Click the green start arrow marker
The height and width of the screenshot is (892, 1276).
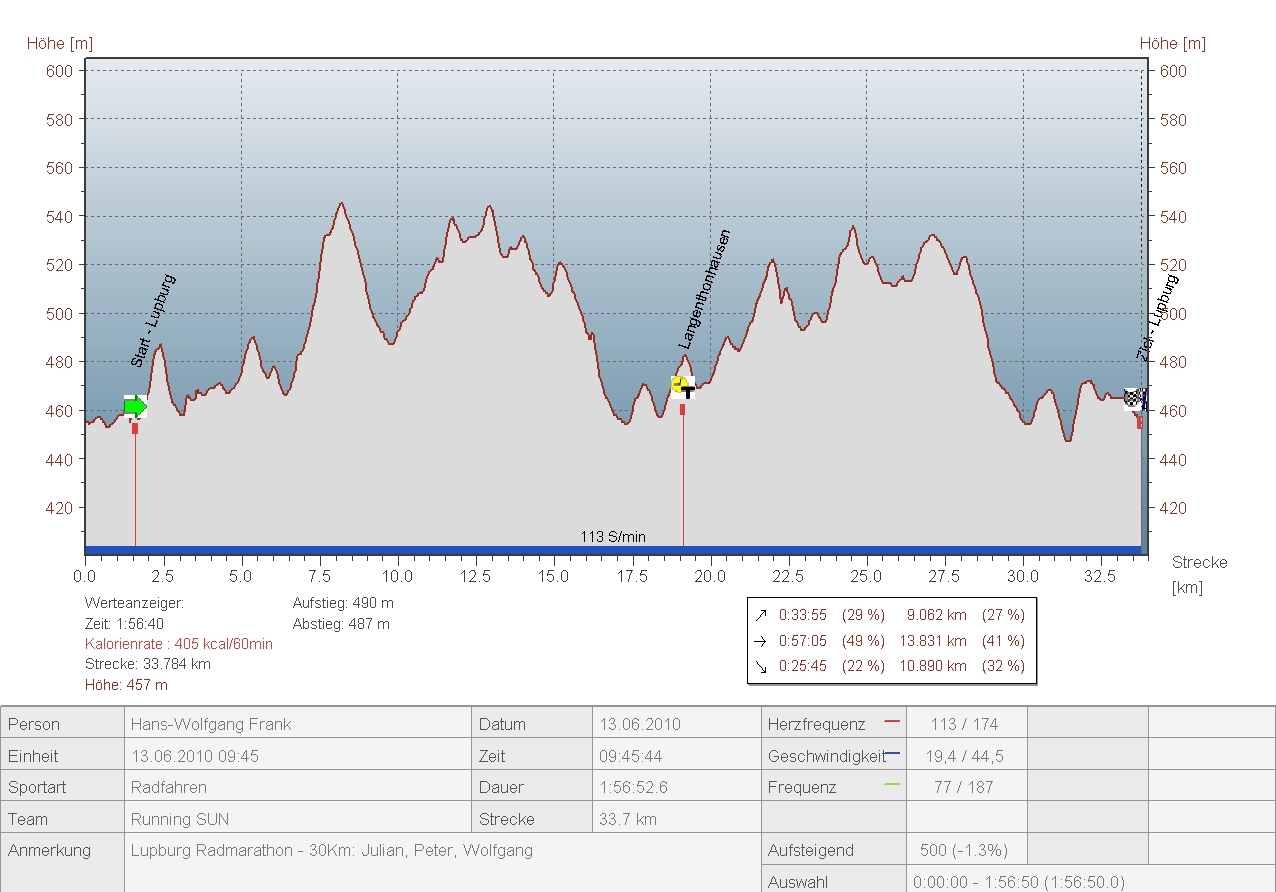[135, 406]
